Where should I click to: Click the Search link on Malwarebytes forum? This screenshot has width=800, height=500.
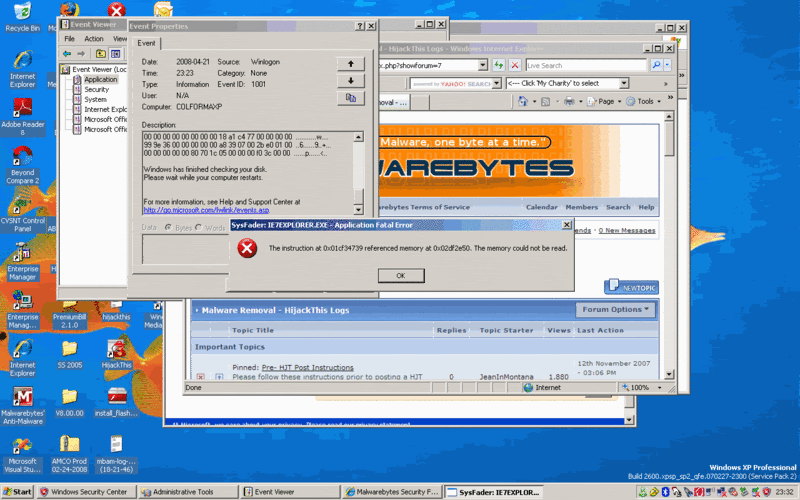(618, 207)
